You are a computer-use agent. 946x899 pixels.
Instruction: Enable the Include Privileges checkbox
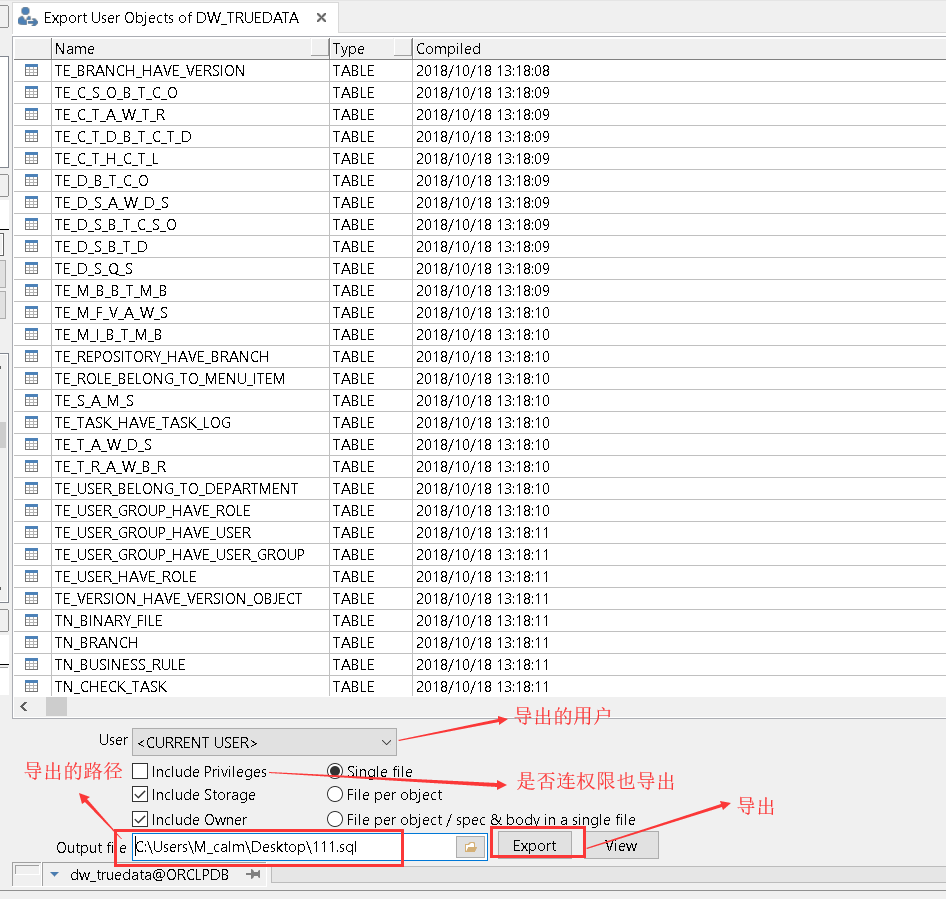tap(140, 771)
